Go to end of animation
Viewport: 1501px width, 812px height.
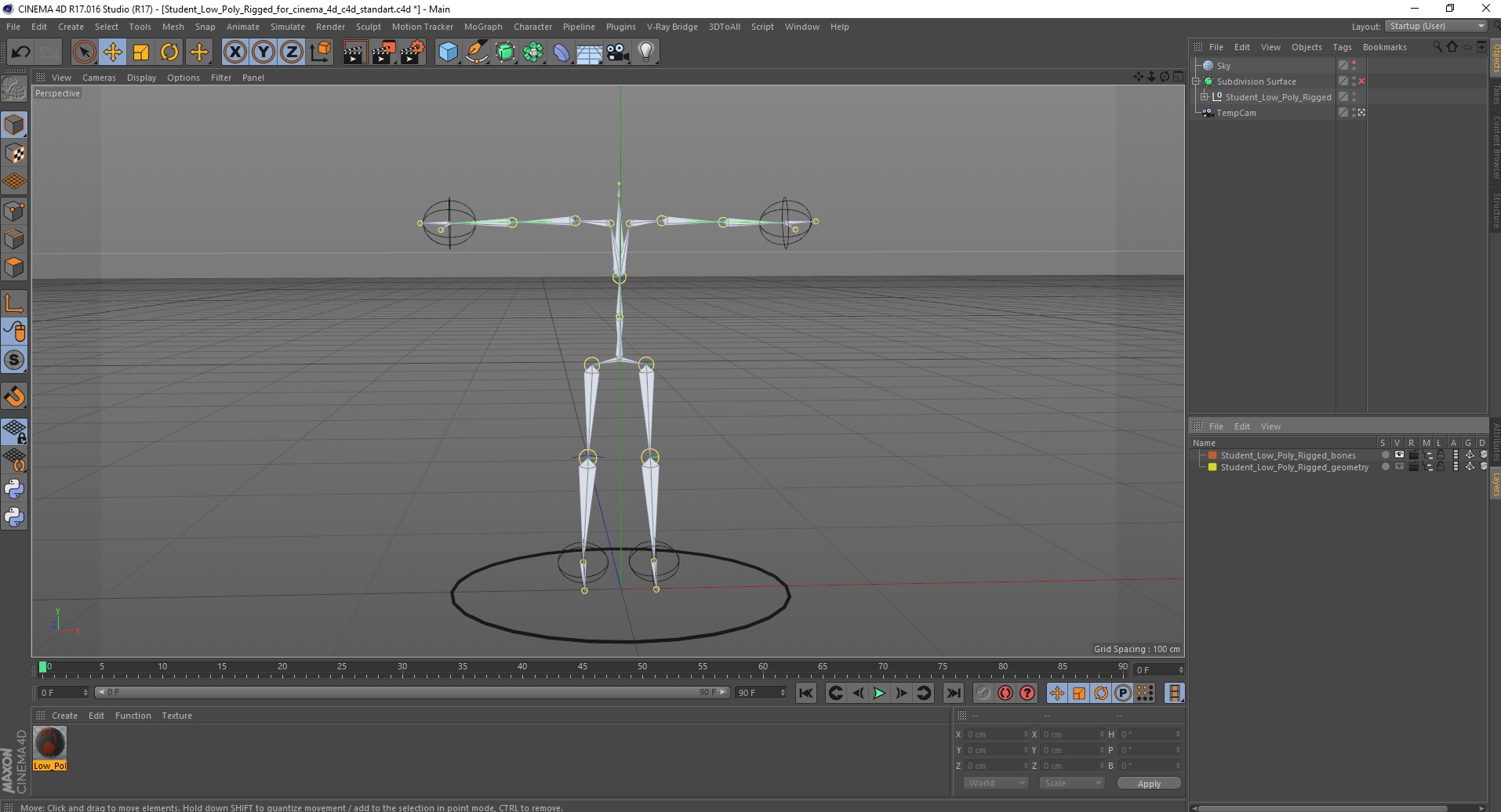(953, 693)
